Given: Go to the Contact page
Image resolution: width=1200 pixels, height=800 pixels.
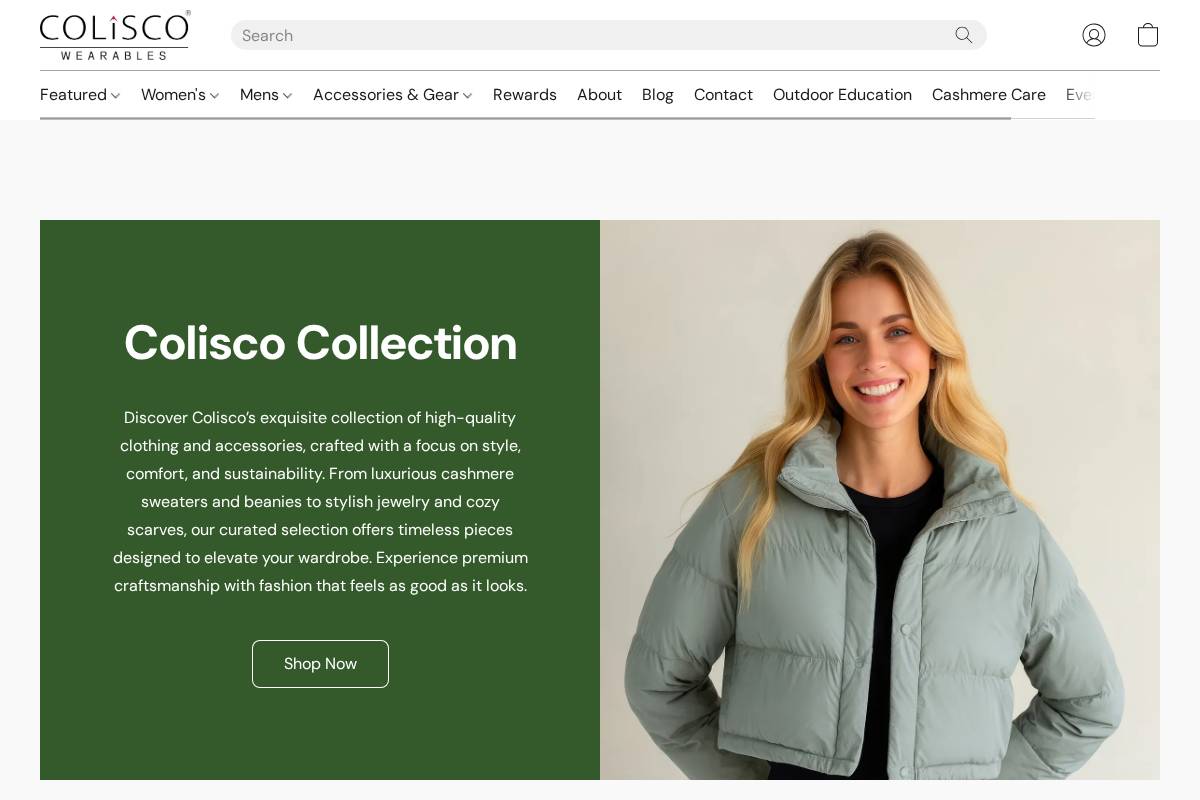Looking at the screenshot, I should tap(723, 95).
